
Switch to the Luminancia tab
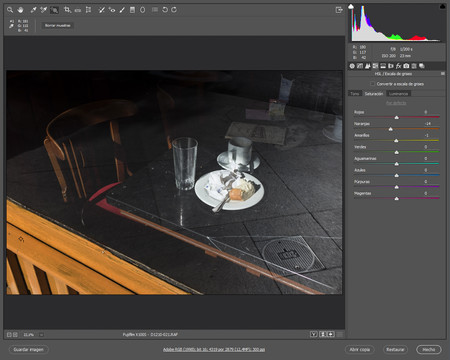coord(398,94)
